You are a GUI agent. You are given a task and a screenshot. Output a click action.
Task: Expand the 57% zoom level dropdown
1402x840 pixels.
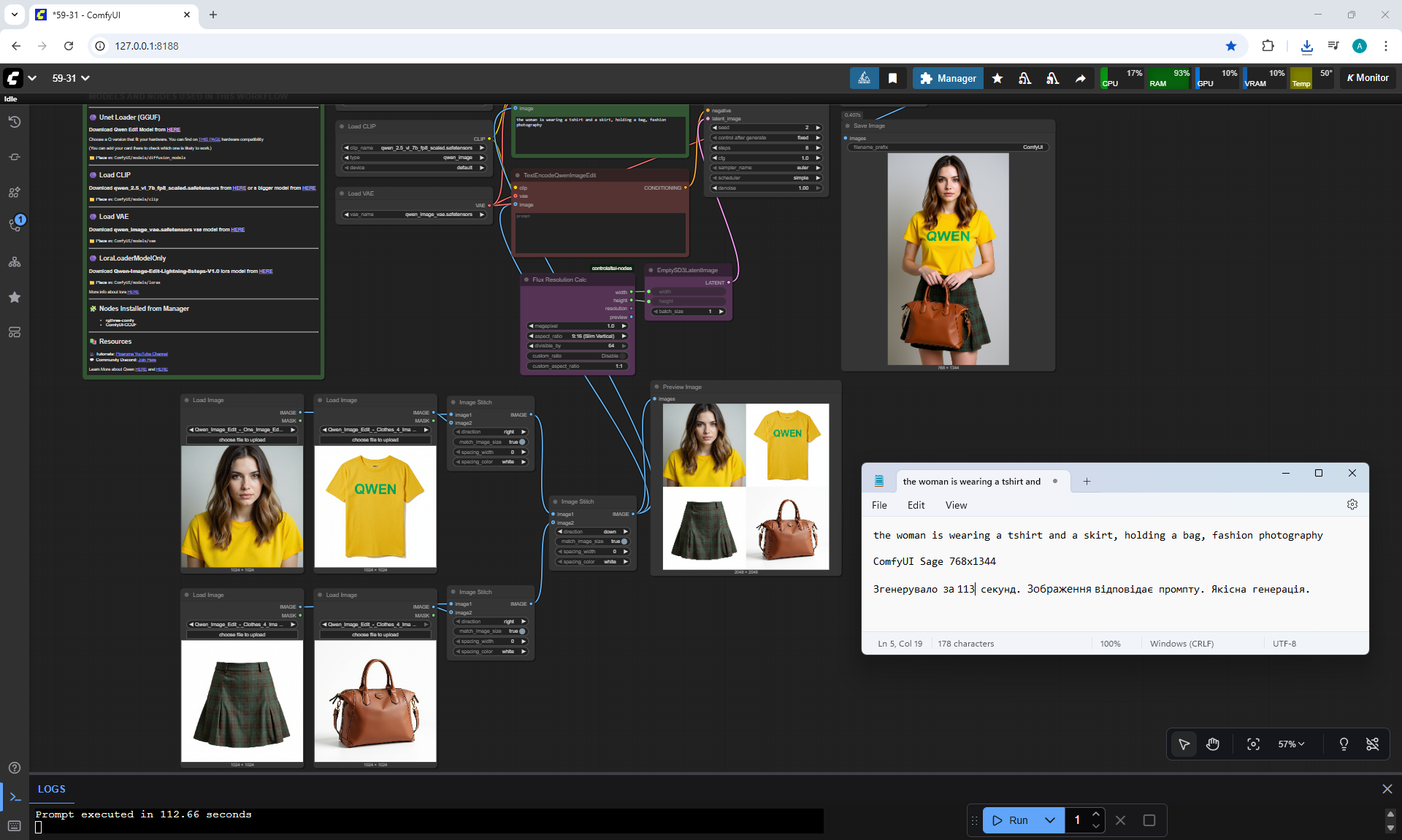click(1291, 744)
